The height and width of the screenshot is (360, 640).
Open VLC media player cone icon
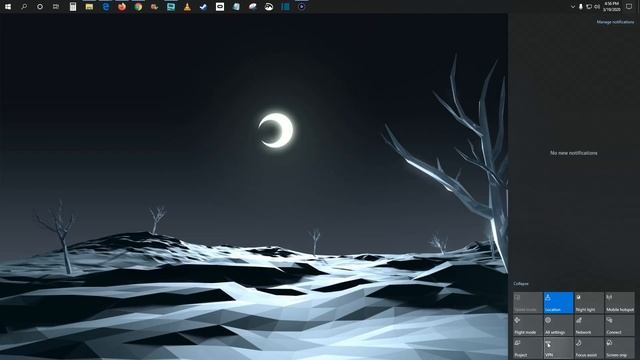coord(187,7)
